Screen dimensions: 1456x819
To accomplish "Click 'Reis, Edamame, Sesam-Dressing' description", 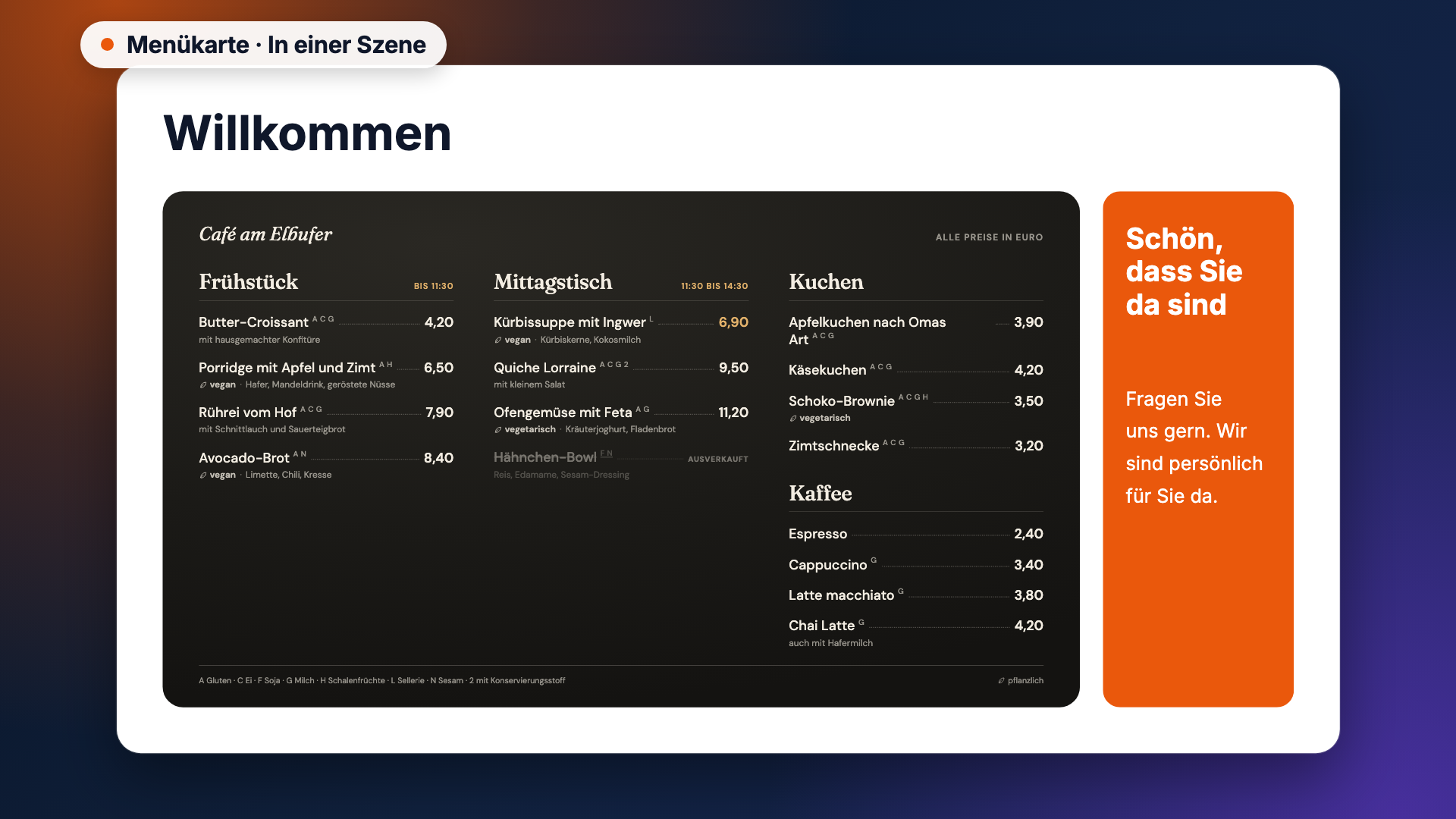I will (561, 475).
